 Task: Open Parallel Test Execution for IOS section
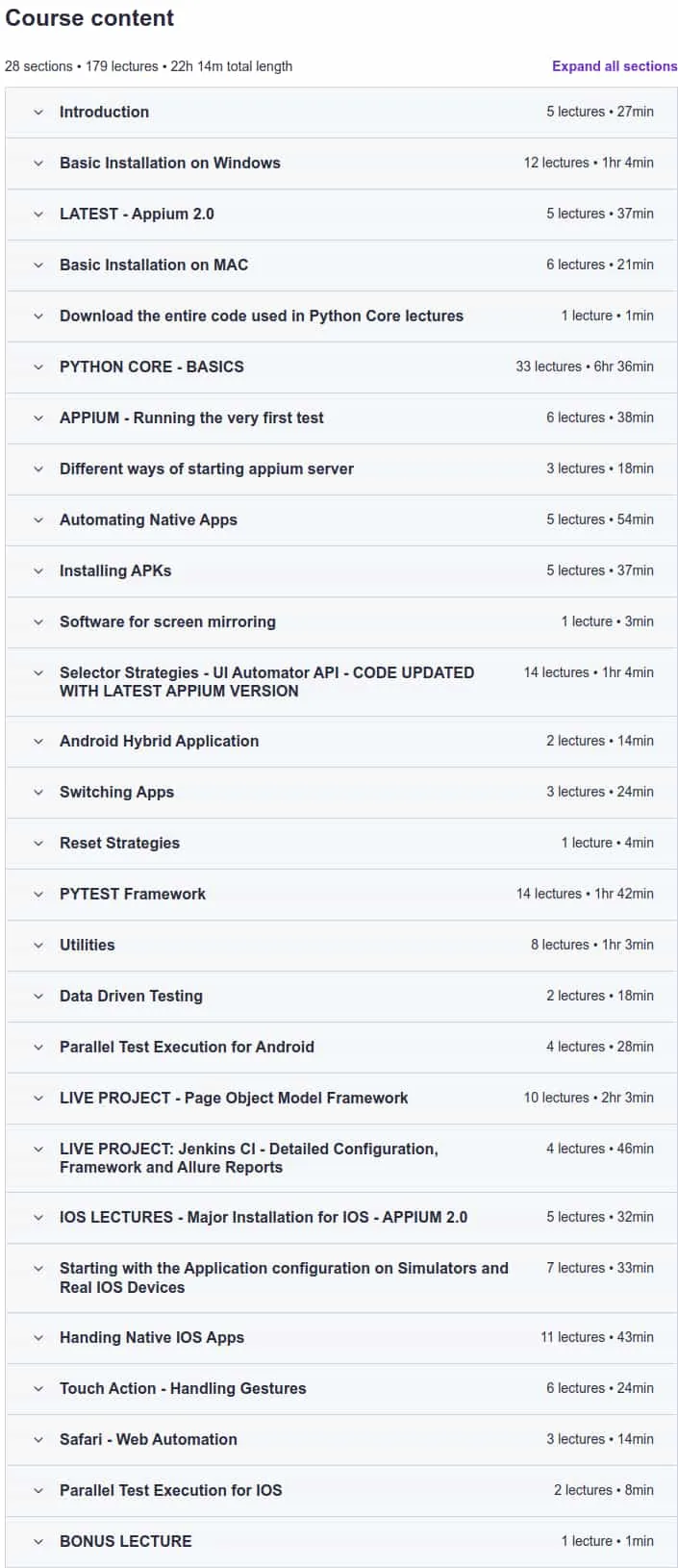(x=341, y=1491)
